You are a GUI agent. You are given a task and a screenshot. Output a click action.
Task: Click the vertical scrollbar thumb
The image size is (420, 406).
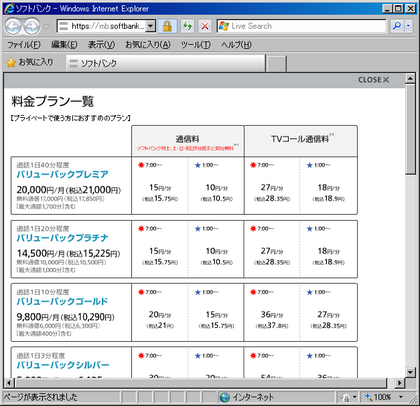click(410, 129)
